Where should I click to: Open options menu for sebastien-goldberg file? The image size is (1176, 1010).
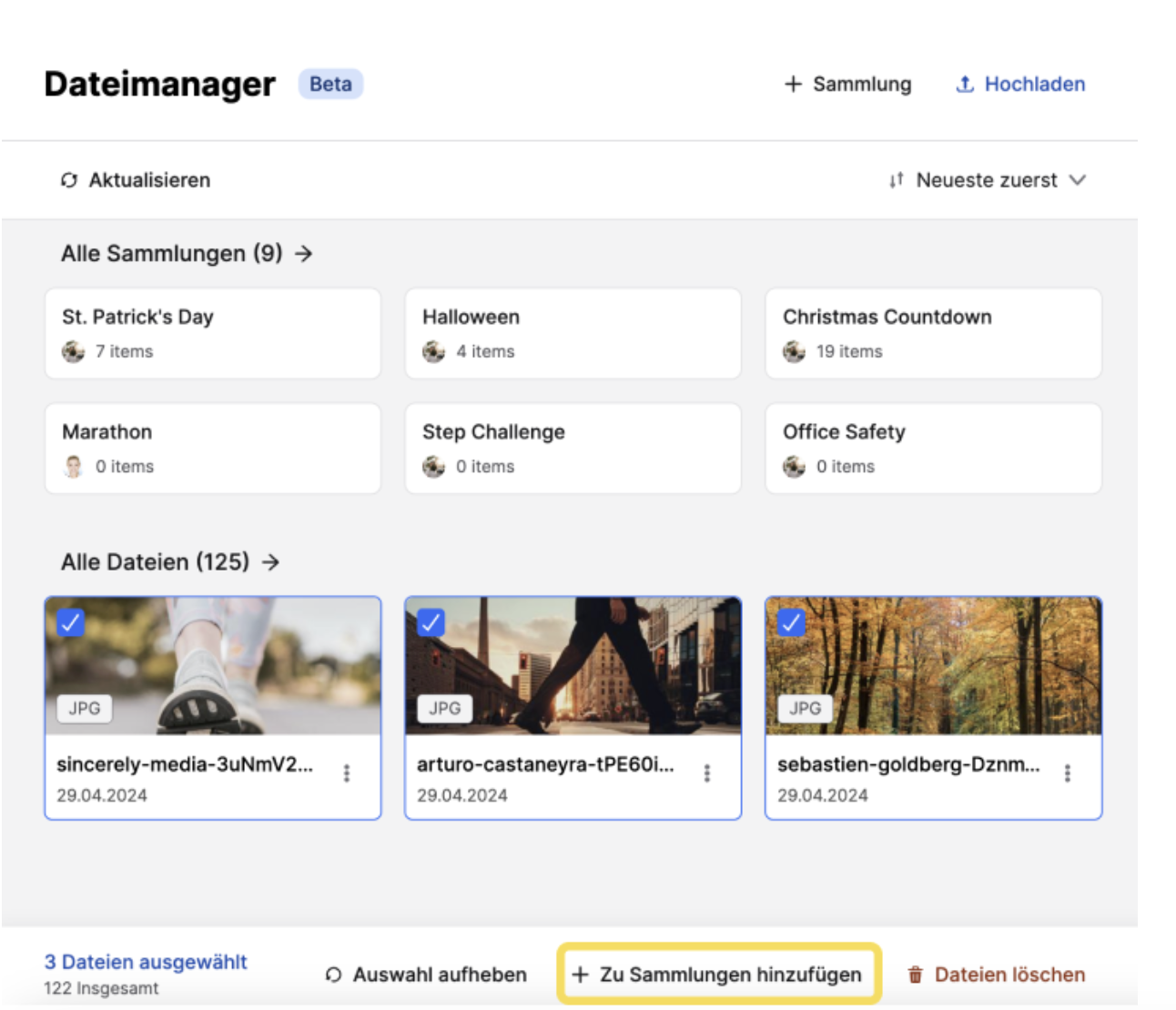coord(1068,773)
